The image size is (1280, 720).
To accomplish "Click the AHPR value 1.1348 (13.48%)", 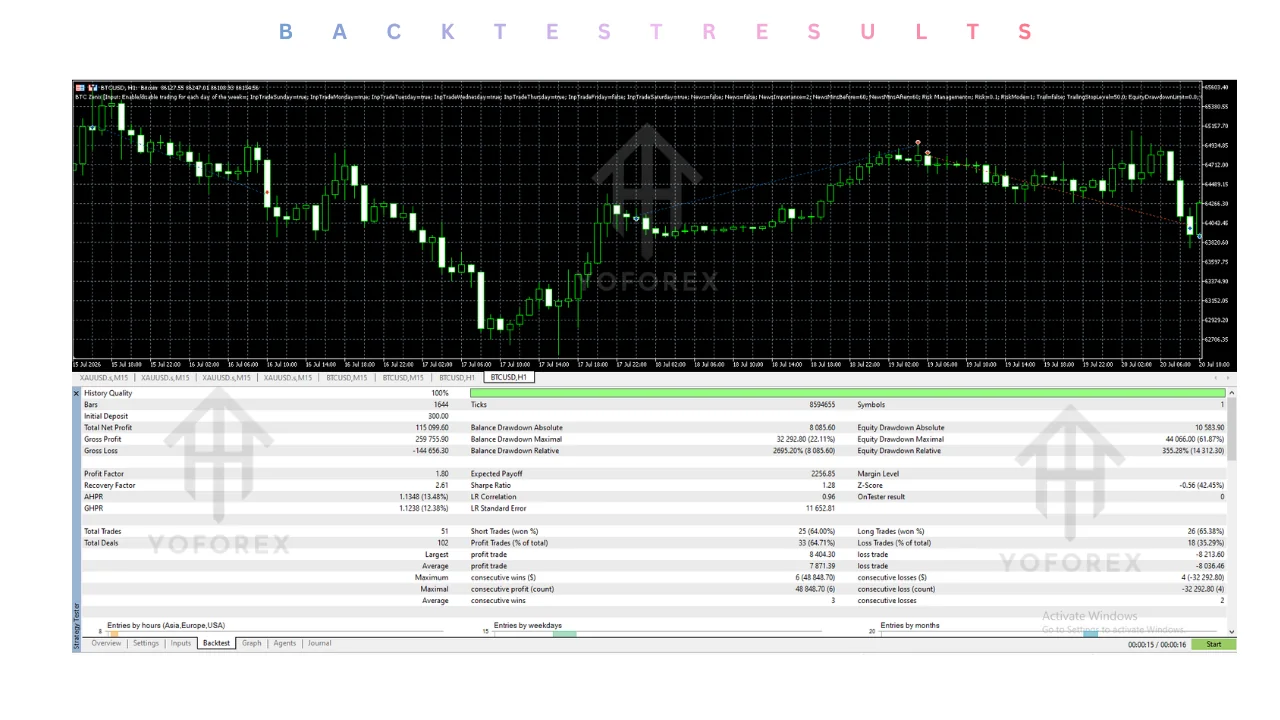I will (x=425, y=497).
